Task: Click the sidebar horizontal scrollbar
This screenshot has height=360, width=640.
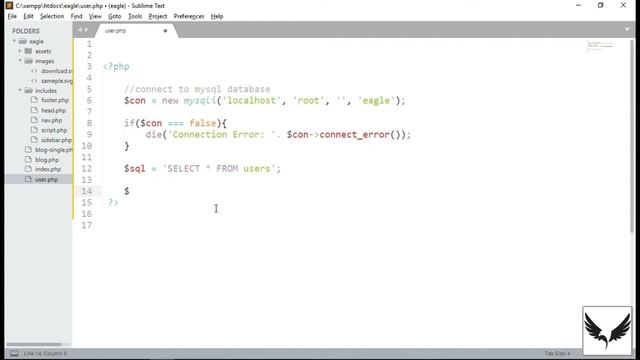Action: tap(33, 344)
